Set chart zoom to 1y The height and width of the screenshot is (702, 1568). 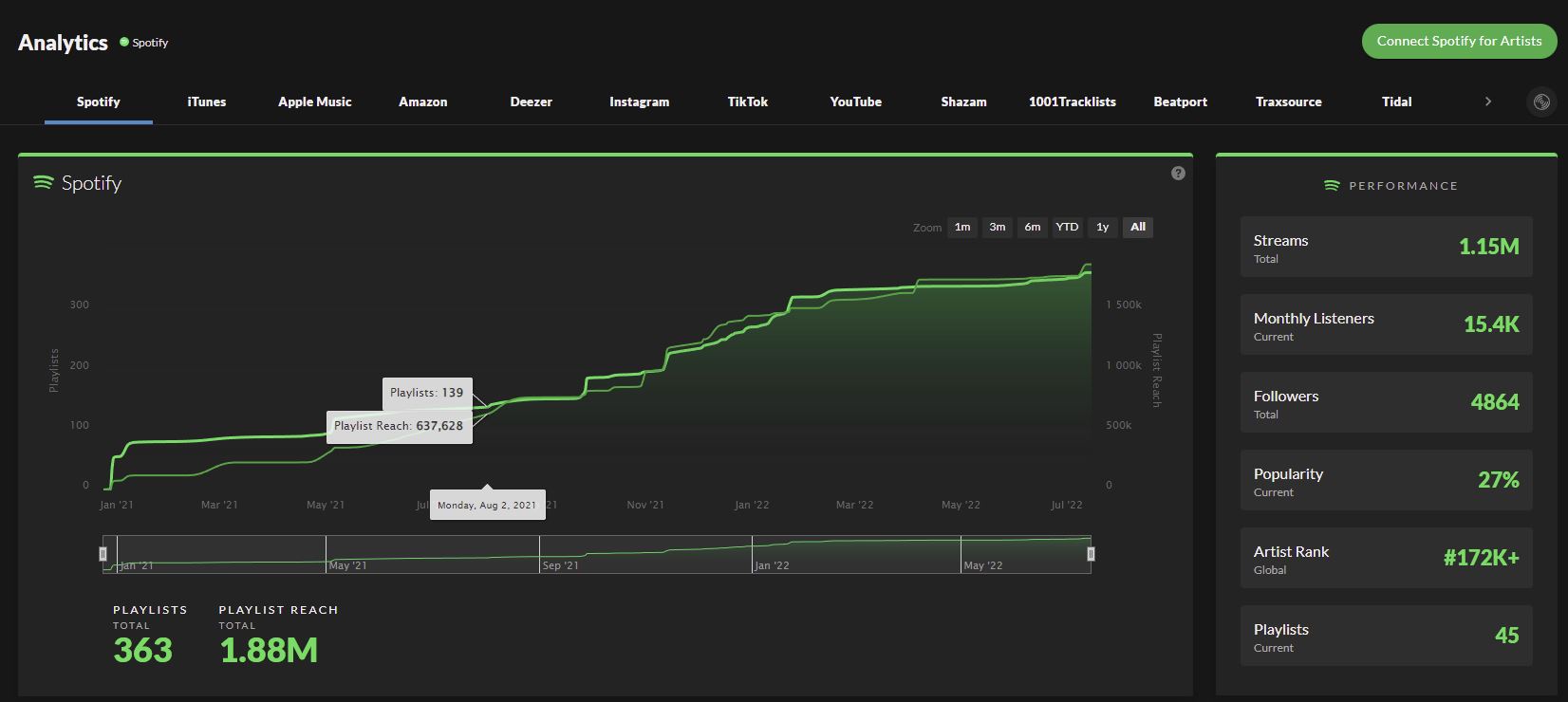pyautogui.click(x=1103, y=227)
